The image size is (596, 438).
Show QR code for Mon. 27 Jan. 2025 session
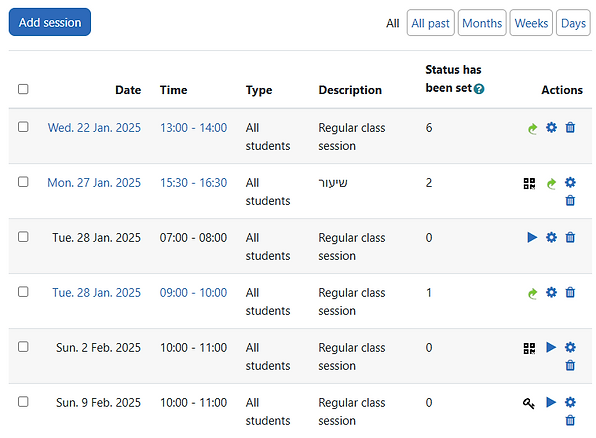tap(529, 184)
